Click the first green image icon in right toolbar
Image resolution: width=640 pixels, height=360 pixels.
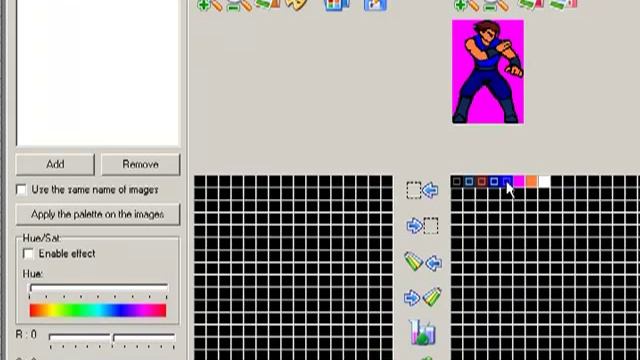pos(531,4)
